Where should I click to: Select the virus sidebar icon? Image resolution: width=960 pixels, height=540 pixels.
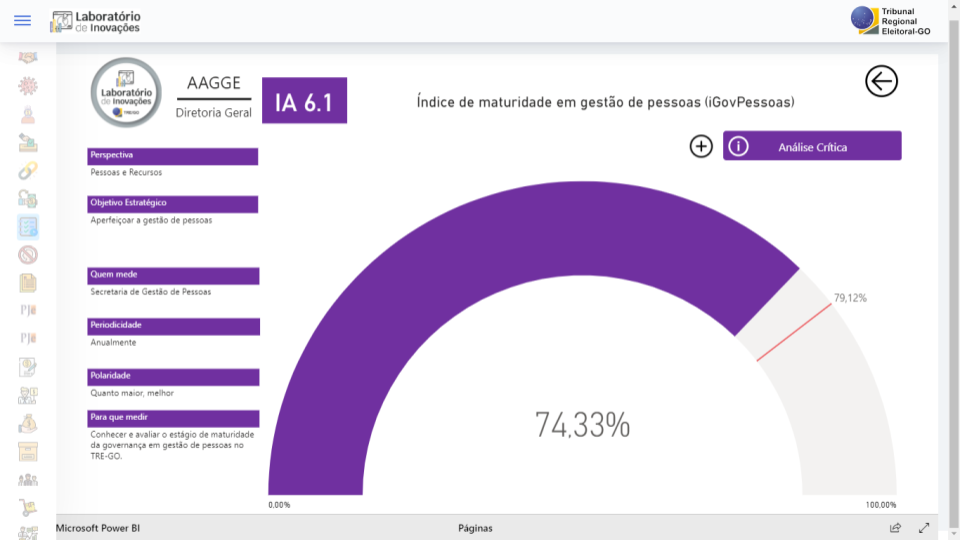[28, 86]
